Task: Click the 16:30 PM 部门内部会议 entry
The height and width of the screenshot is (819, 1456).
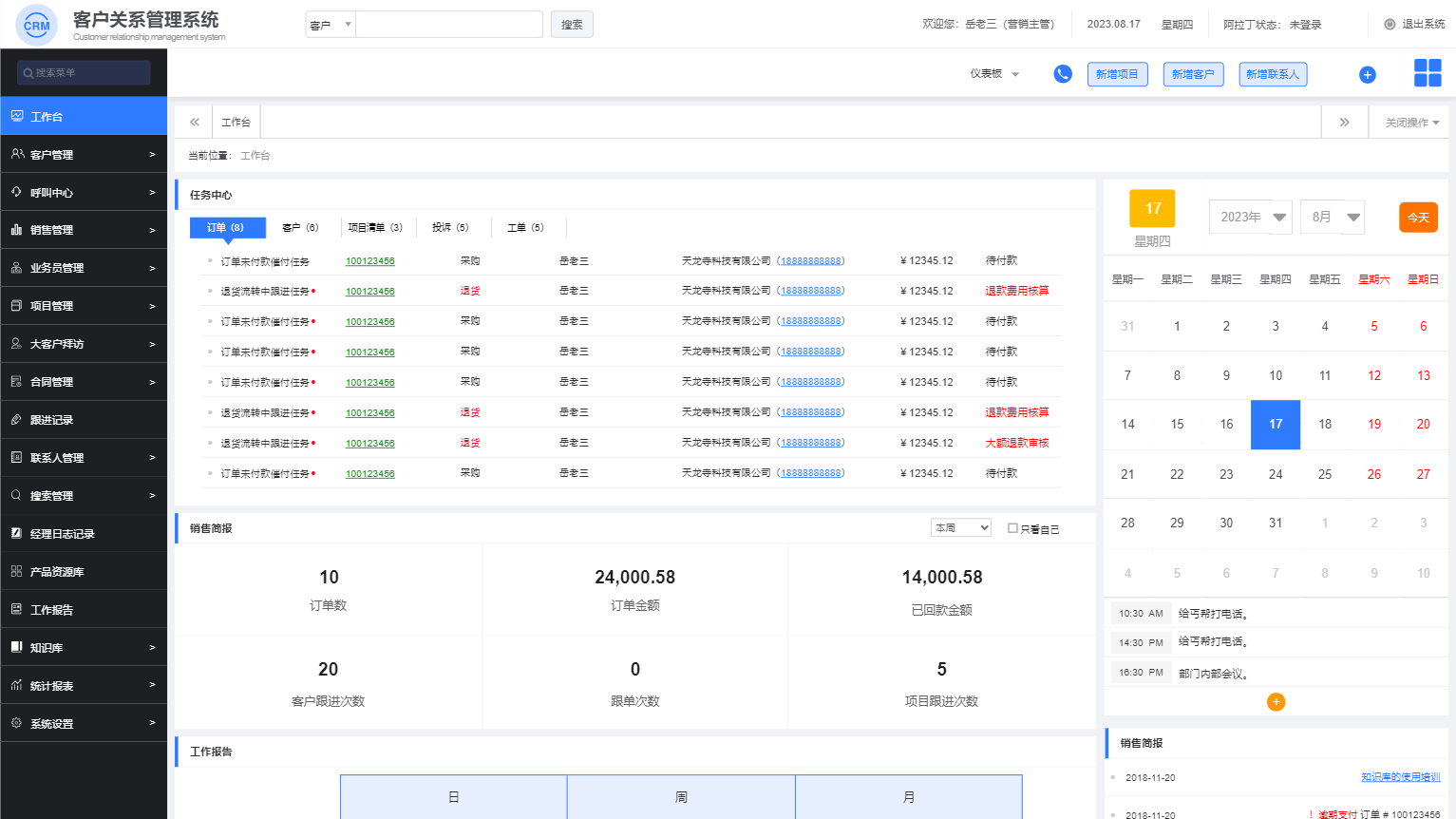Action: click(x=1276, y=673)
